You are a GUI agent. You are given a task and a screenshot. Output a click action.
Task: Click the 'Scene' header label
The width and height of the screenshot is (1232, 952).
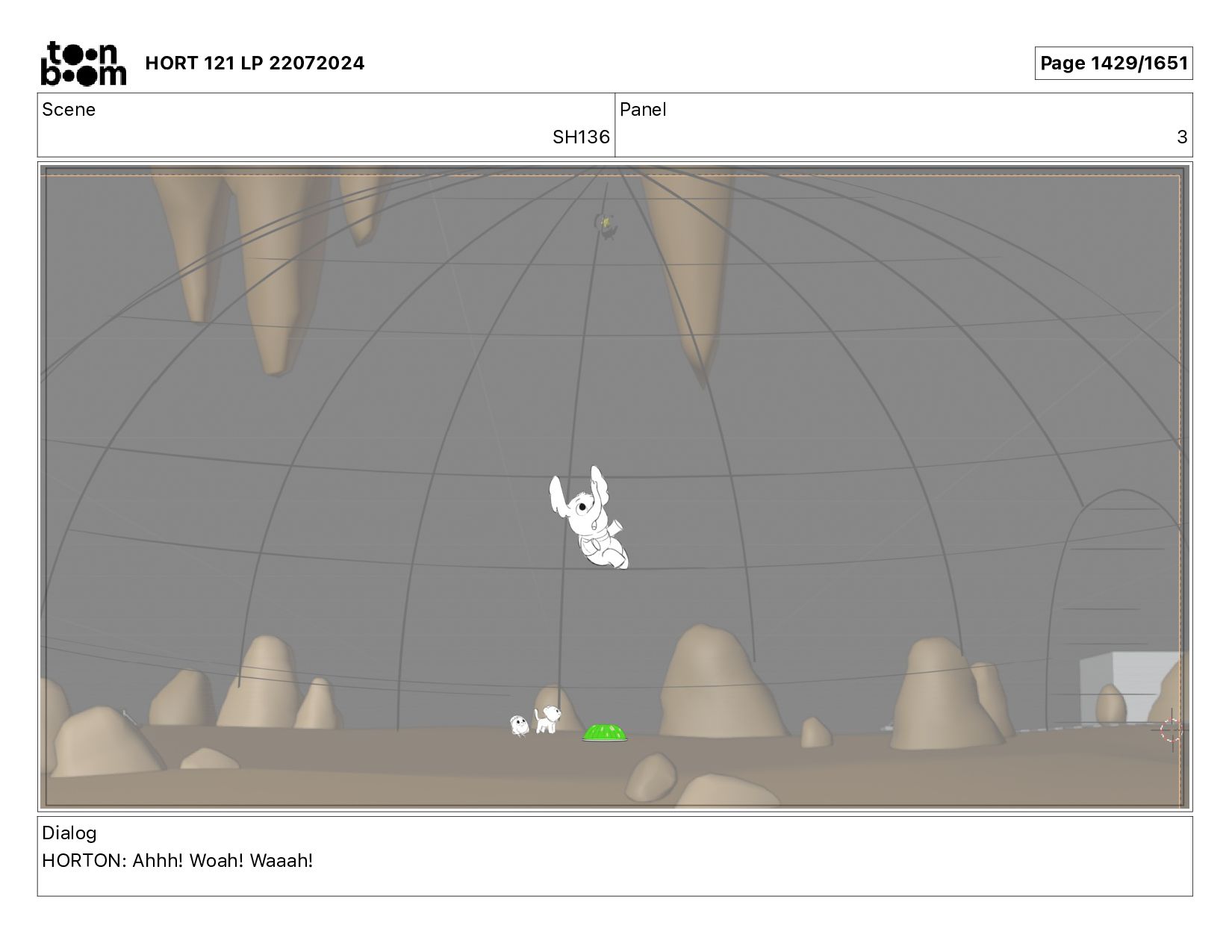click(69, 110)
